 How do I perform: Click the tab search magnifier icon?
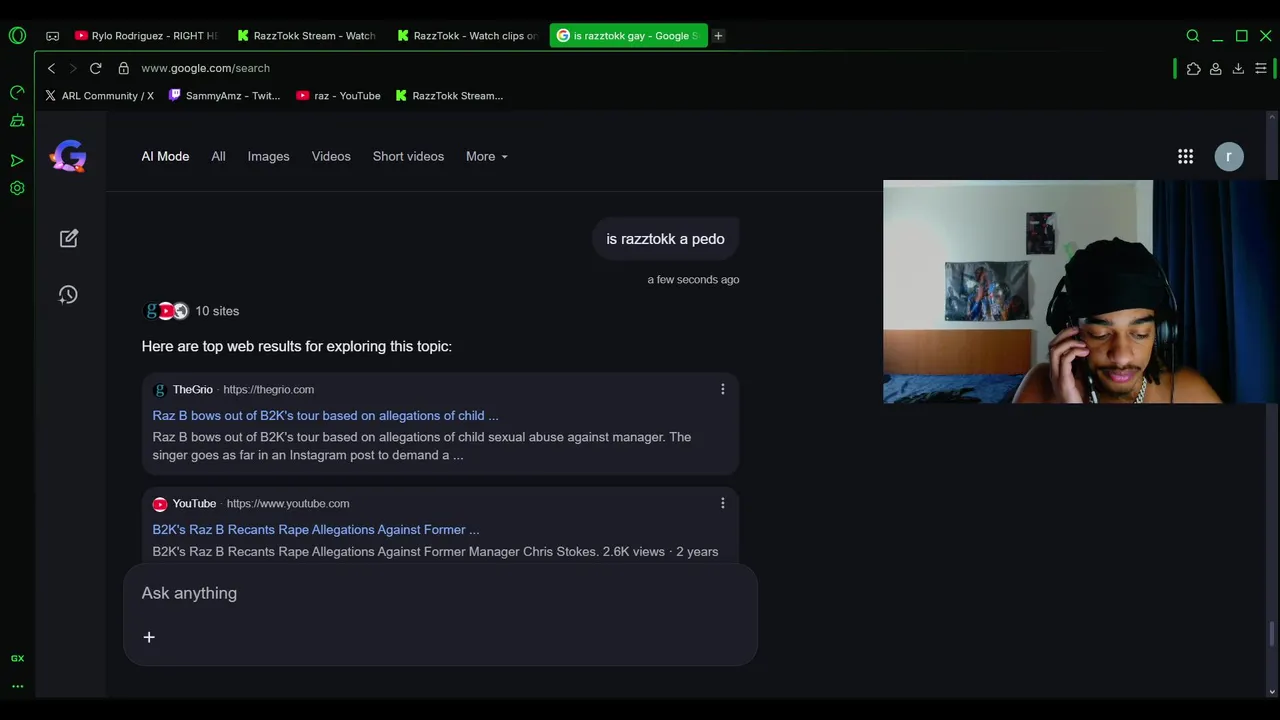[1193, 36]
